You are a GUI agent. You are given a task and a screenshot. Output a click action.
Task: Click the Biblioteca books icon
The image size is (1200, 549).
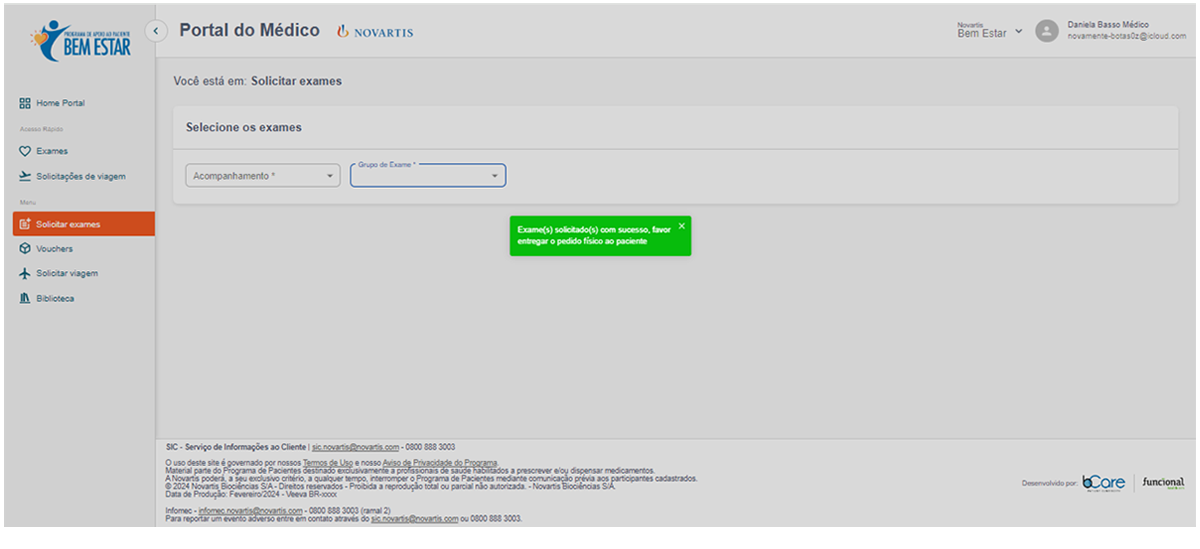coord(25,299)
